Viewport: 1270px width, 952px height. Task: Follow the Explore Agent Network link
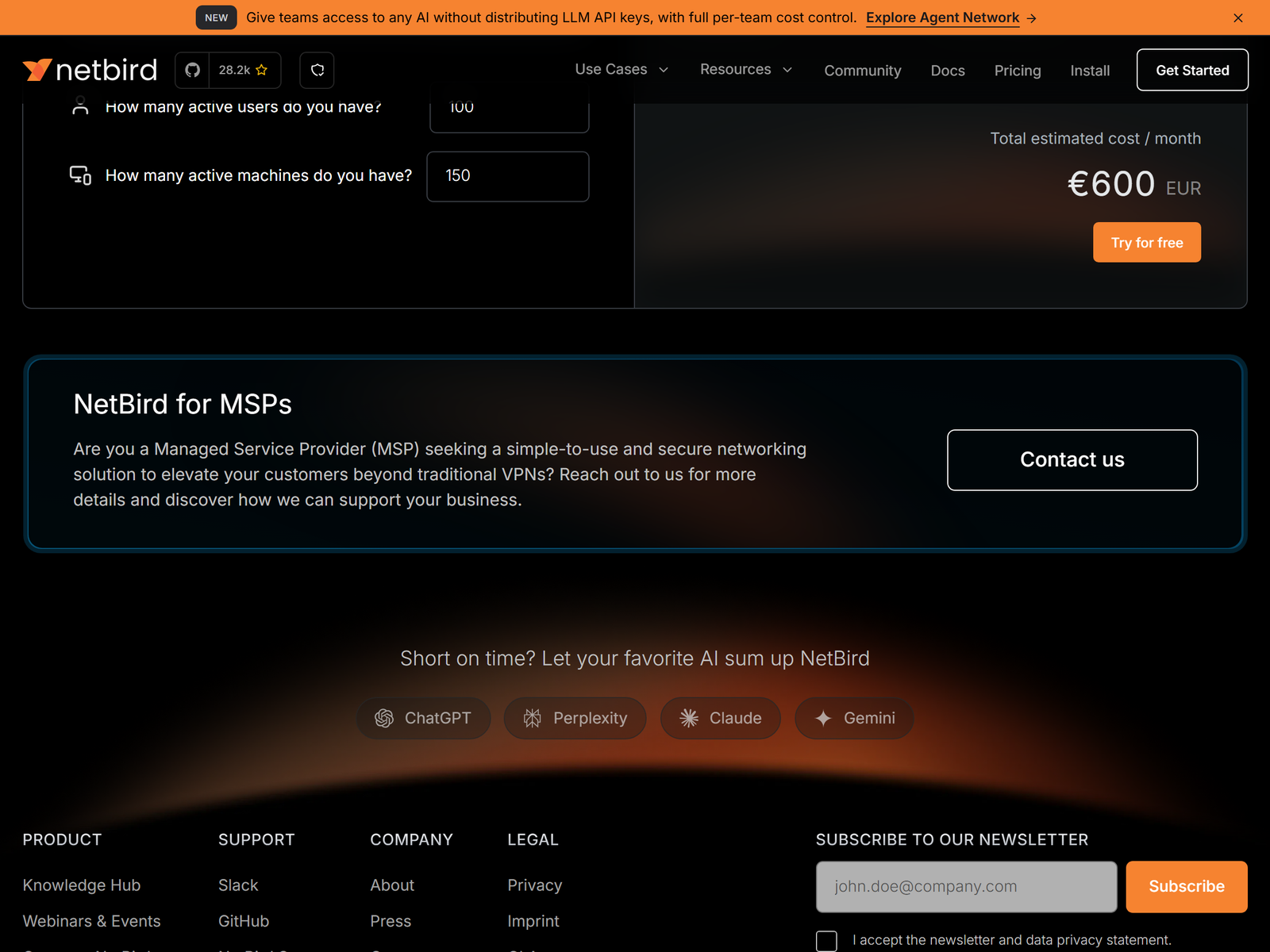[x=951, y=17]
